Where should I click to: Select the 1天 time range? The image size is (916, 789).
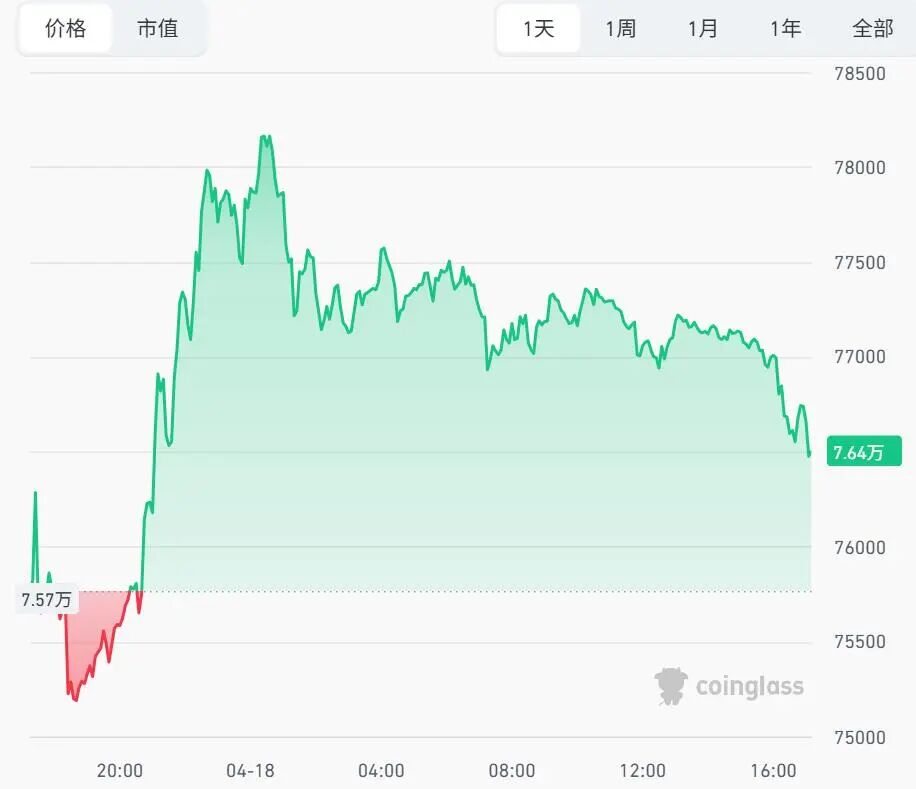point(539,29)
